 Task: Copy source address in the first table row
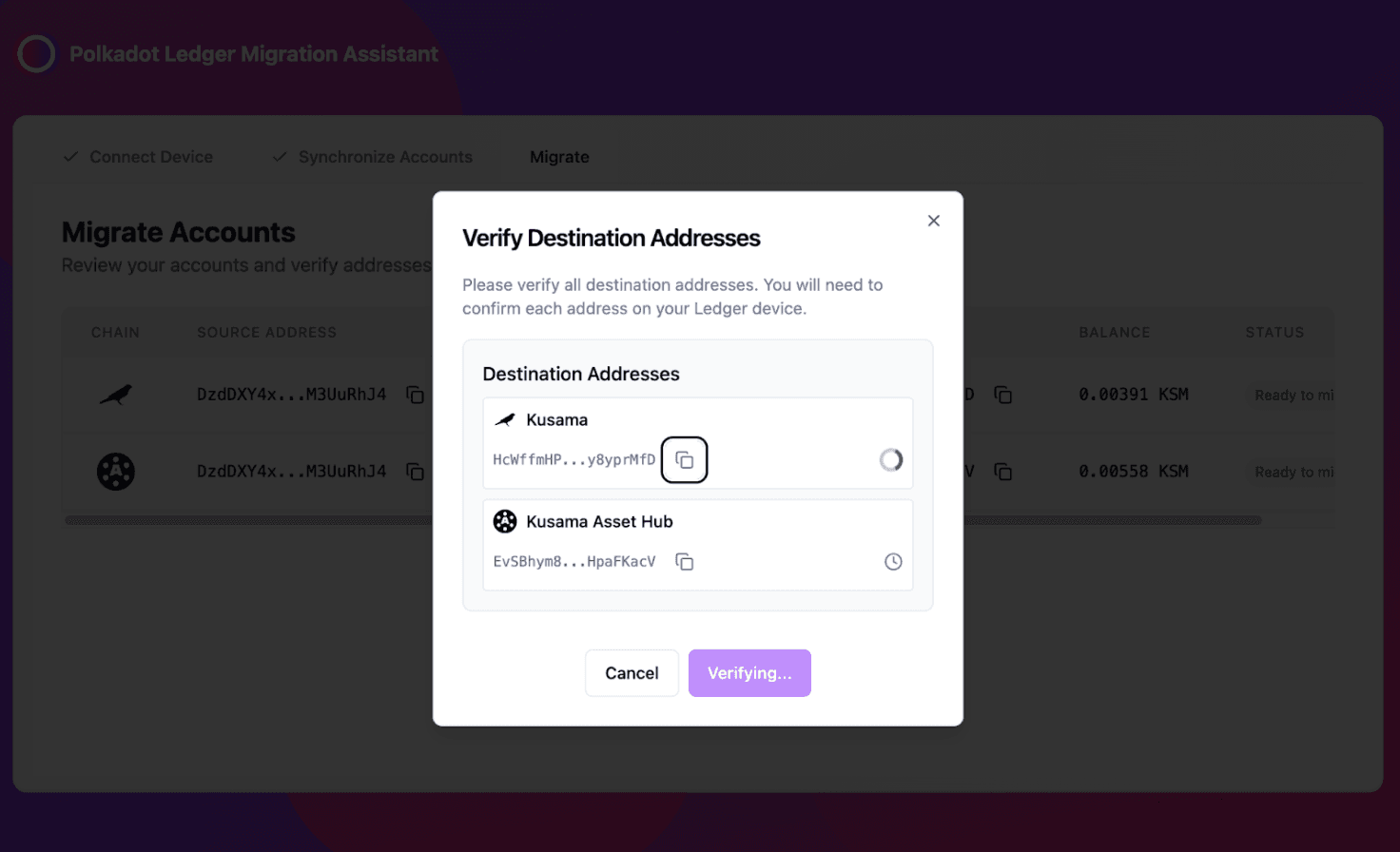(x=416, y=395)
